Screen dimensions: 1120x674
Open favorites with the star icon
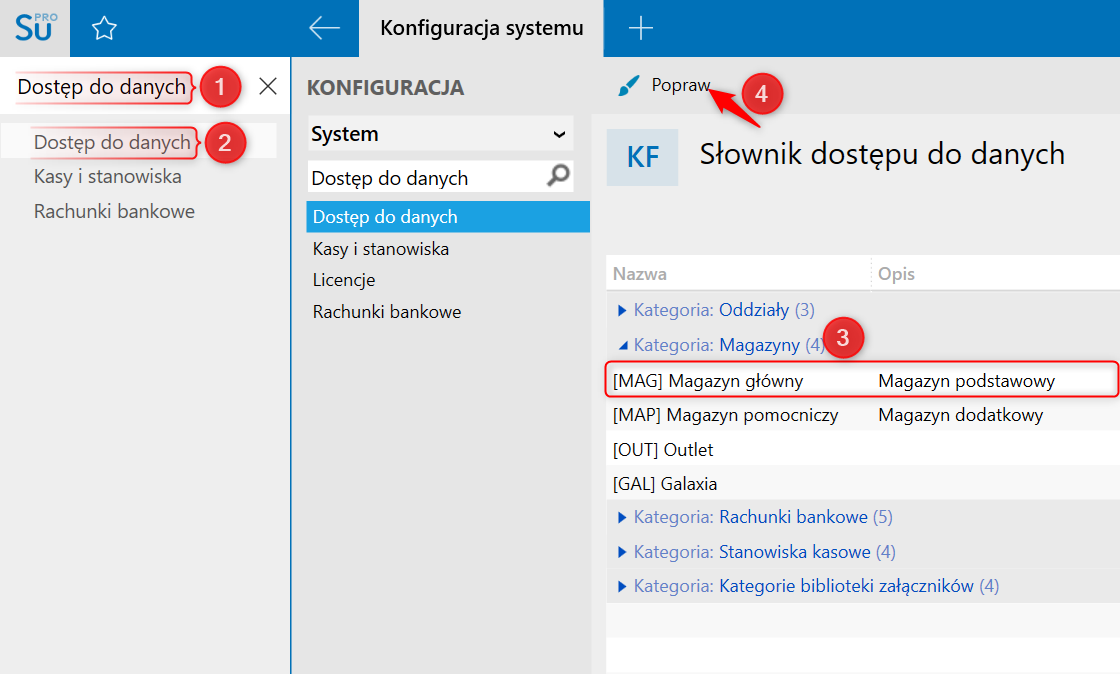104,29
